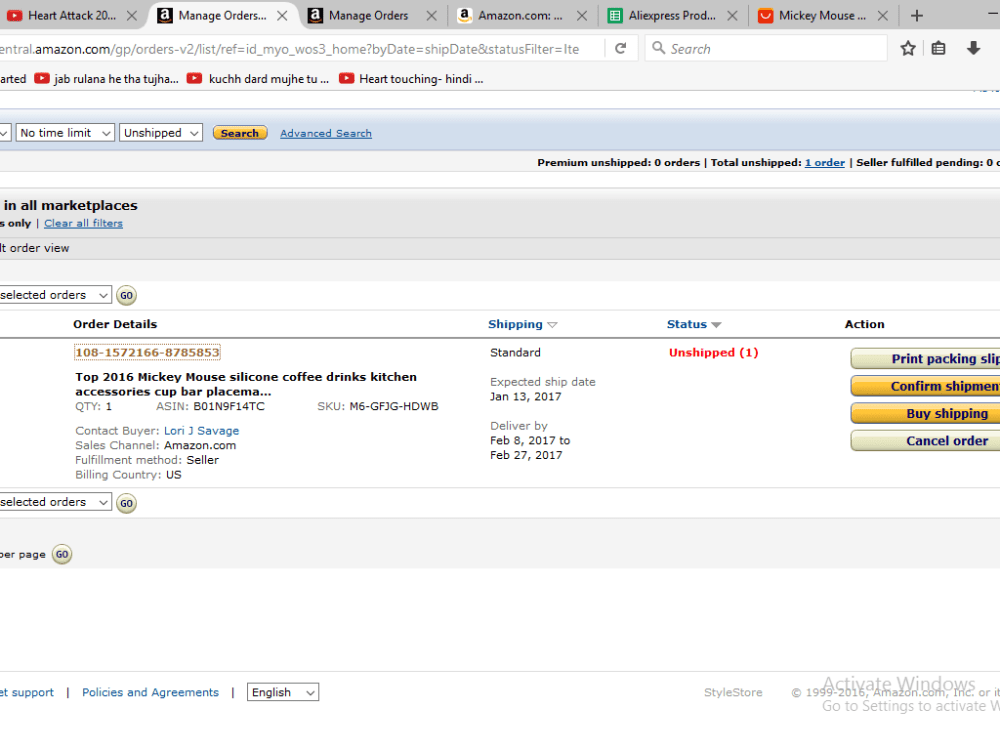Sort by Status column header
Viewport: 1000px width, 750px height.
pos(687,324)
